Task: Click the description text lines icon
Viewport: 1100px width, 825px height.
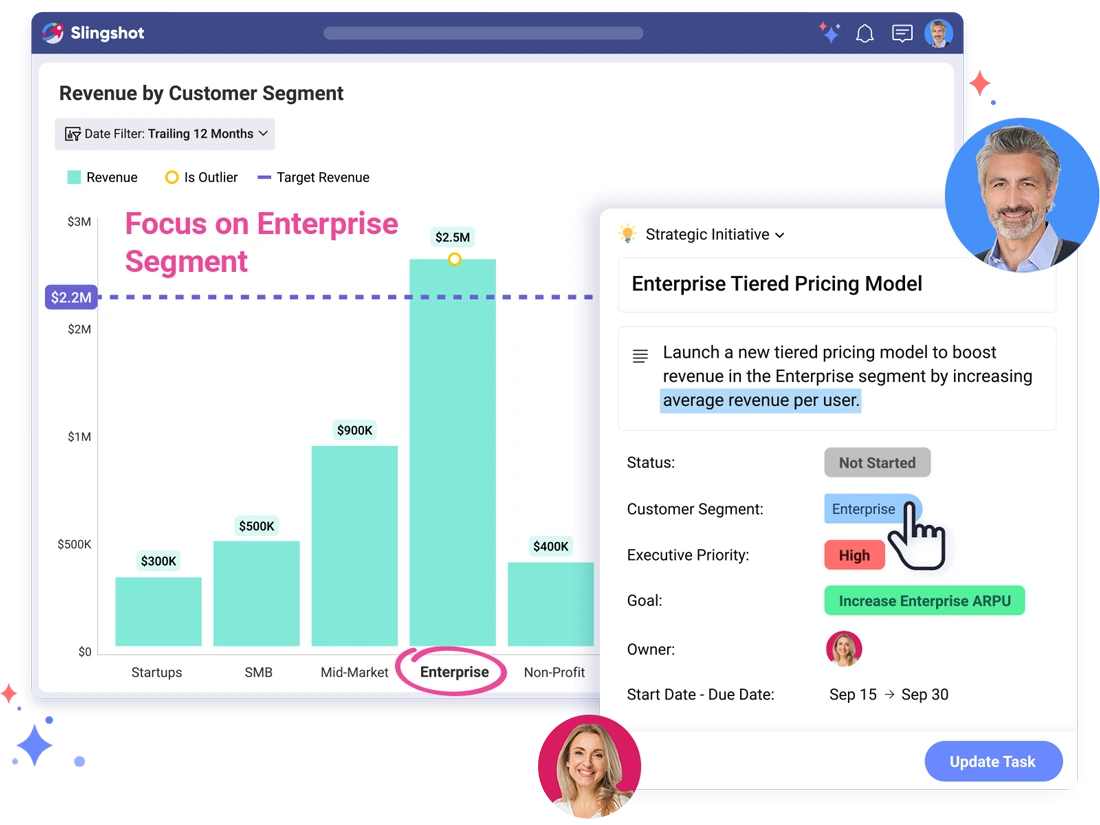Action: pyautogui.click(x=640, y=356)
